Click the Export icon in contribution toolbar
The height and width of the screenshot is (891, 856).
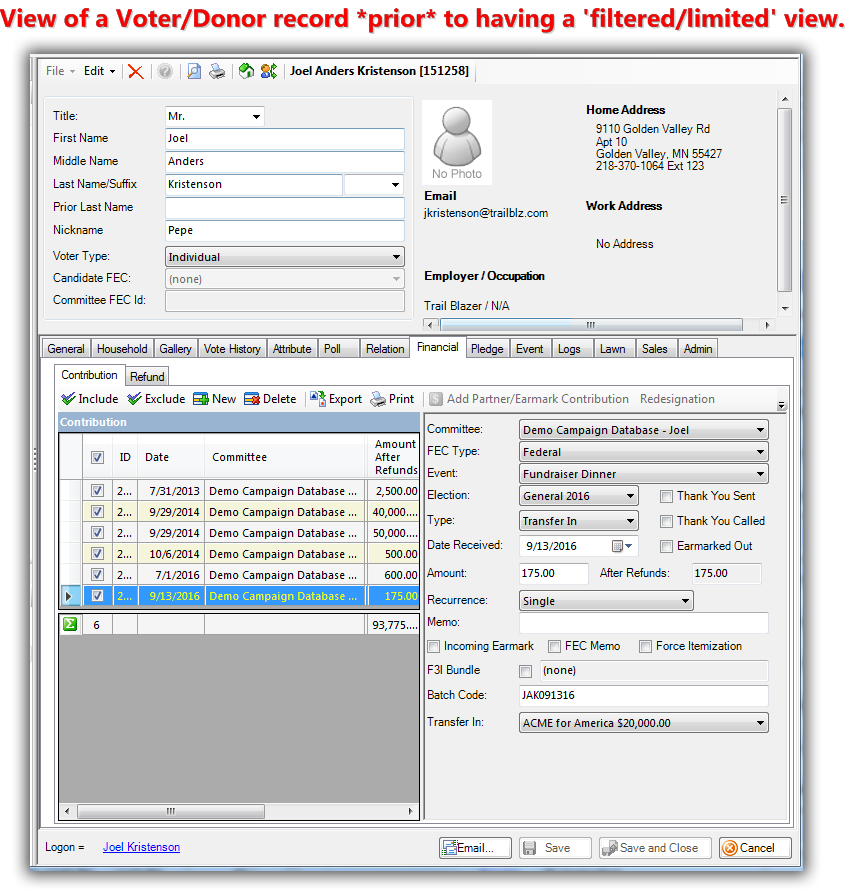tap(318, 399)
